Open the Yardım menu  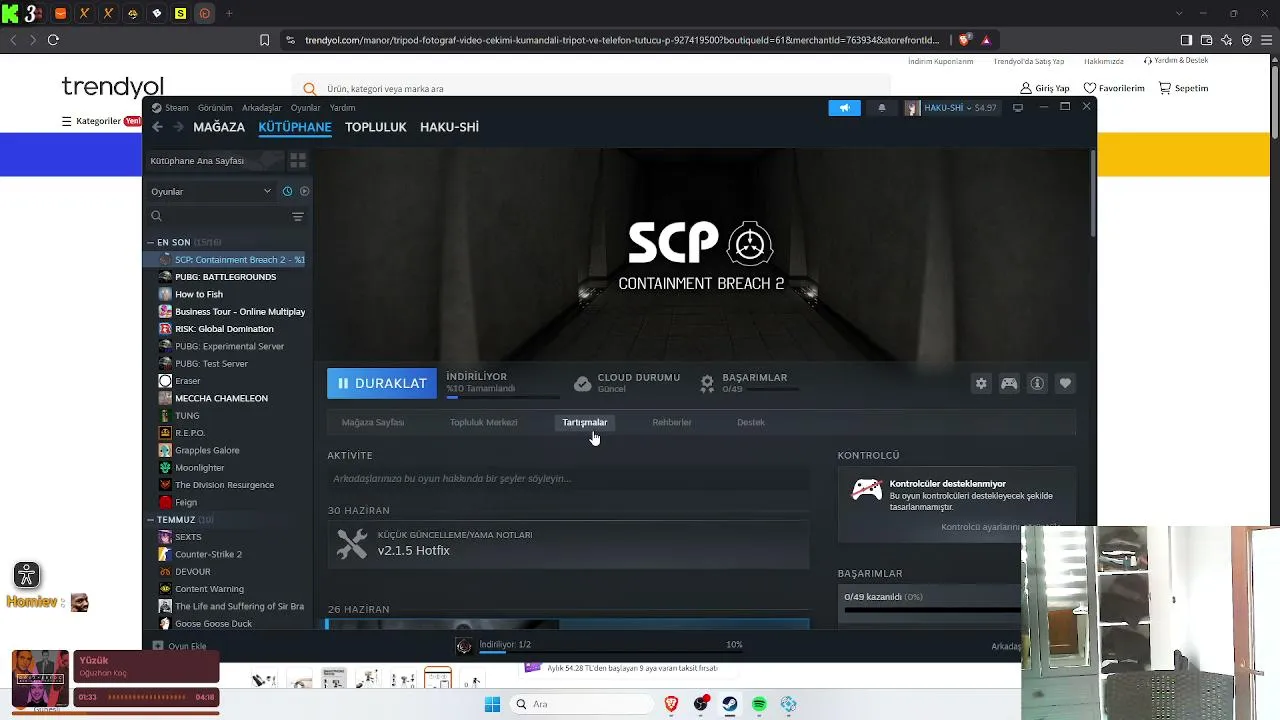(343, 108)
